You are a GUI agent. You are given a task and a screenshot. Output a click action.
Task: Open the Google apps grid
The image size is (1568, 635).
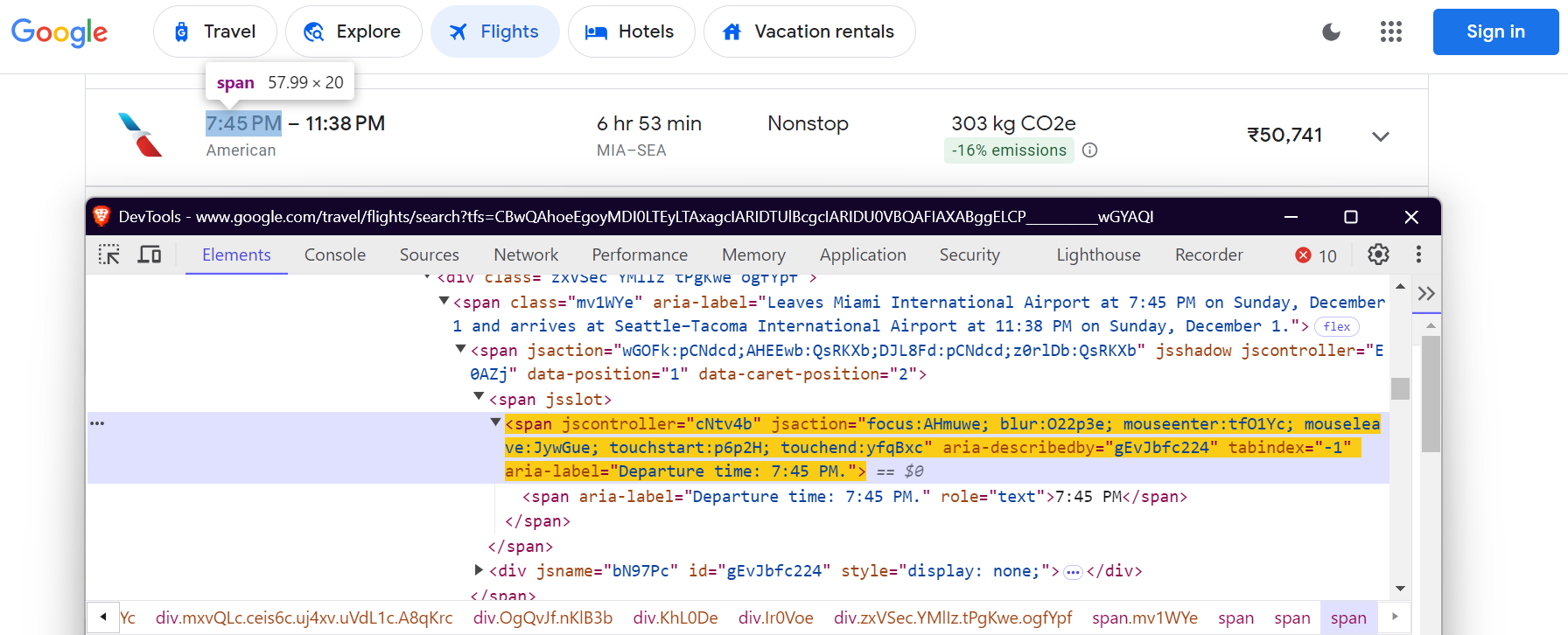[x=1390, y=32]
